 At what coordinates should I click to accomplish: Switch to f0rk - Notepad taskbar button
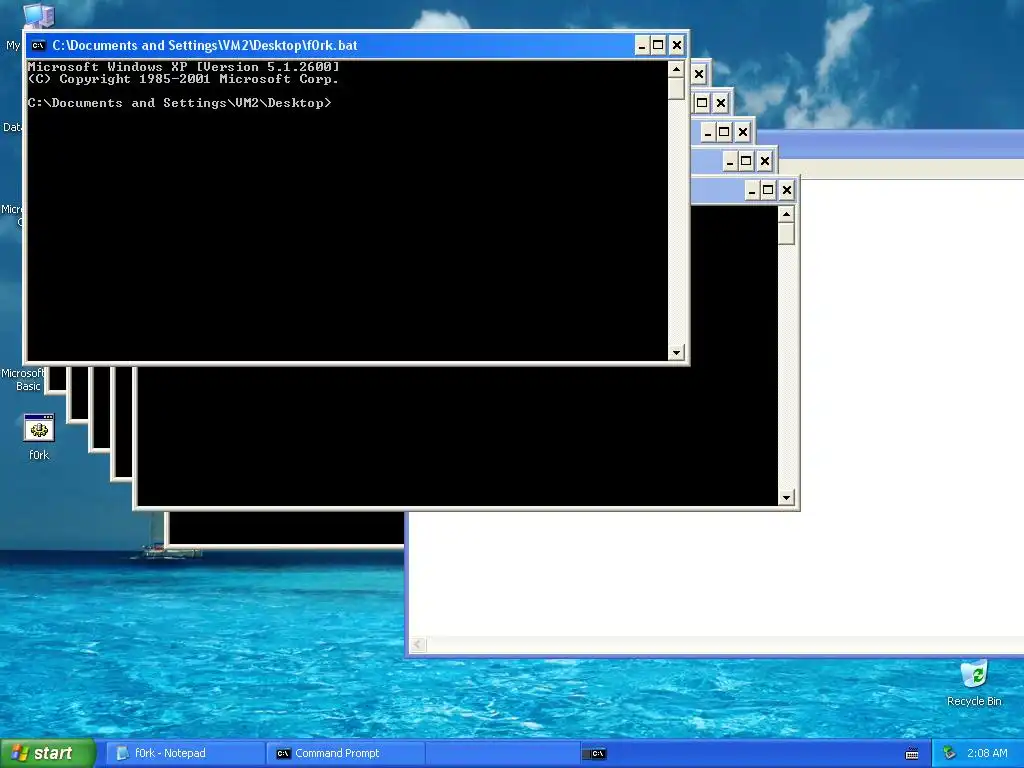(185, 753)
